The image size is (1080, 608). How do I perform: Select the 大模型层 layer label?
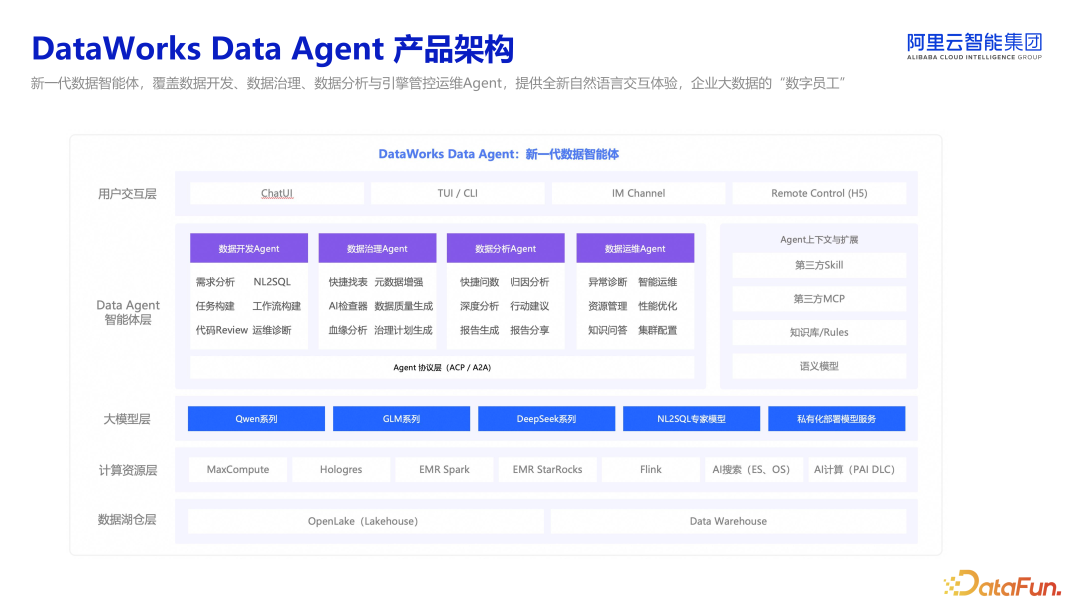click(x=127, y=419)
